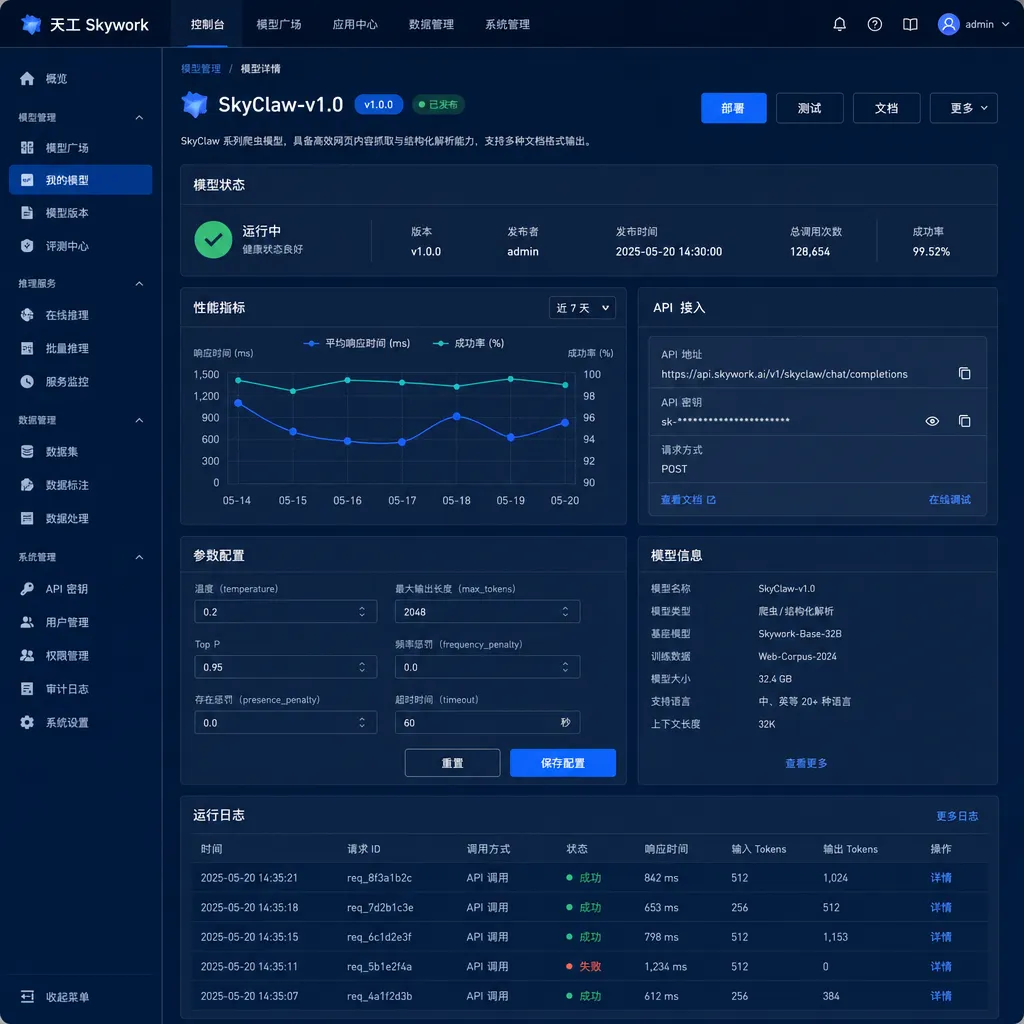1024x1024 pixels.
Task: Click the 05-18 response time data point
Action: 456,416
